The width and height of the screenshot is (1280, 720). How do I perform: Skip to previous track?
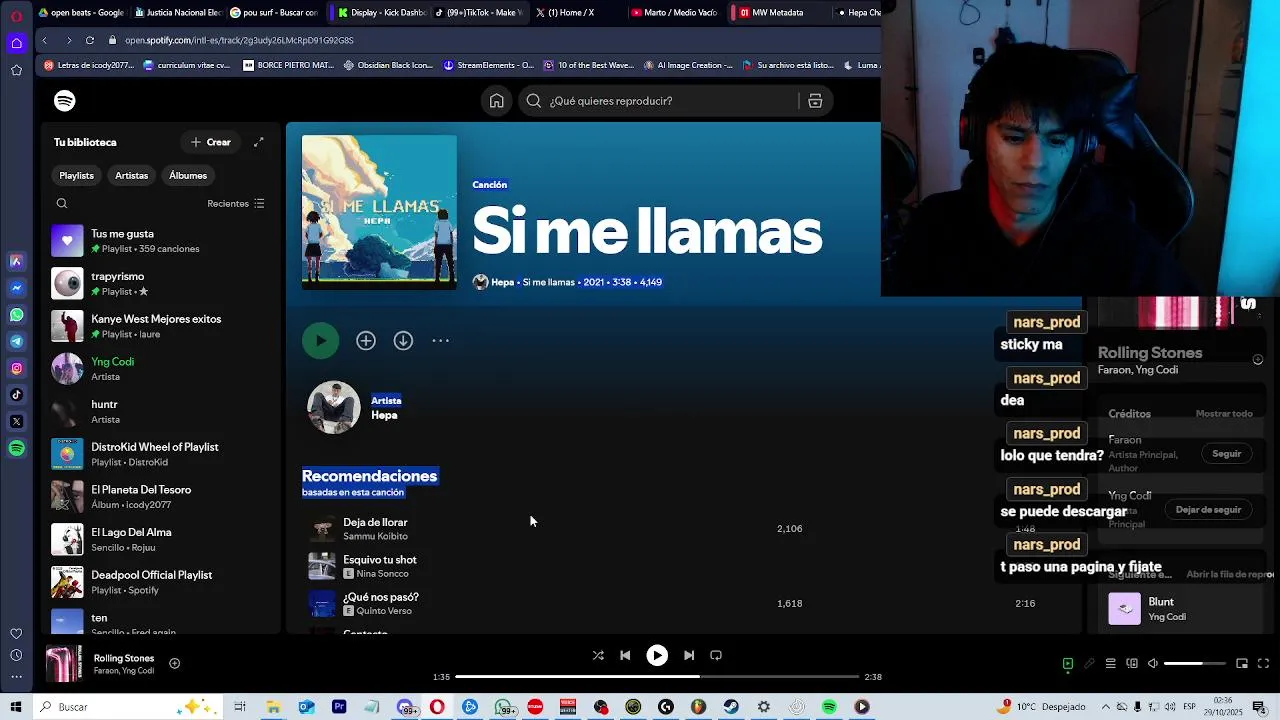point(625,656)
